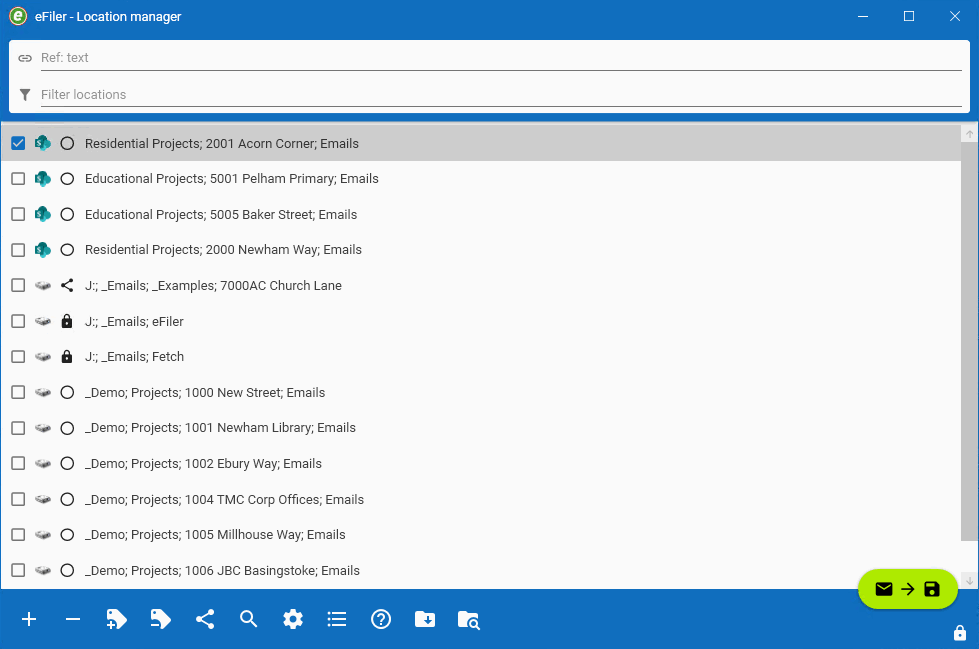Image resolution: width=979 pixels, height=649 pixels.
Task: Click circle status icon on 1001 Newham Library row
Action: [67, 428]
